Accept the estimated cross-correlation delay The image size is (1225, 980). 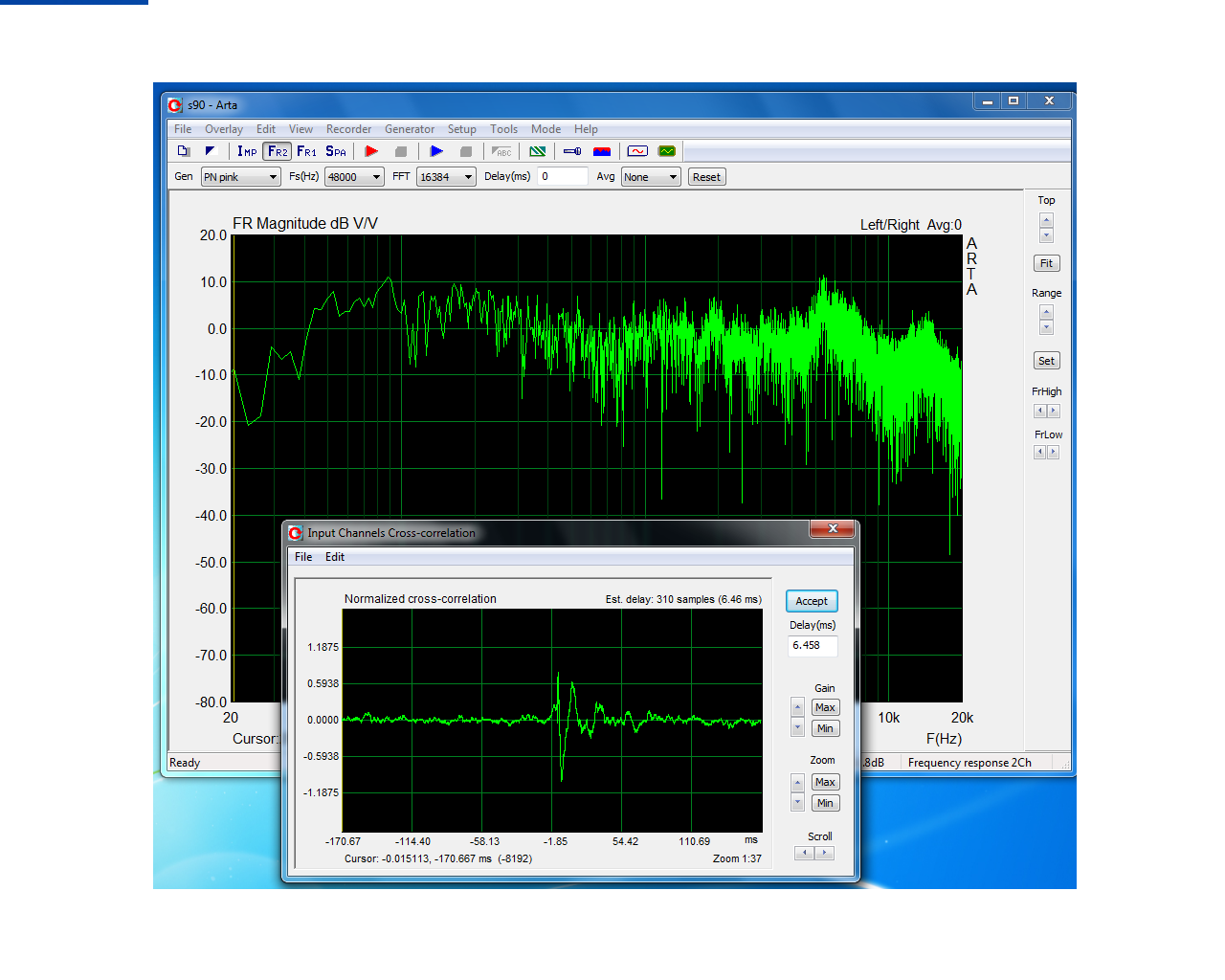[x=812, y=601]
